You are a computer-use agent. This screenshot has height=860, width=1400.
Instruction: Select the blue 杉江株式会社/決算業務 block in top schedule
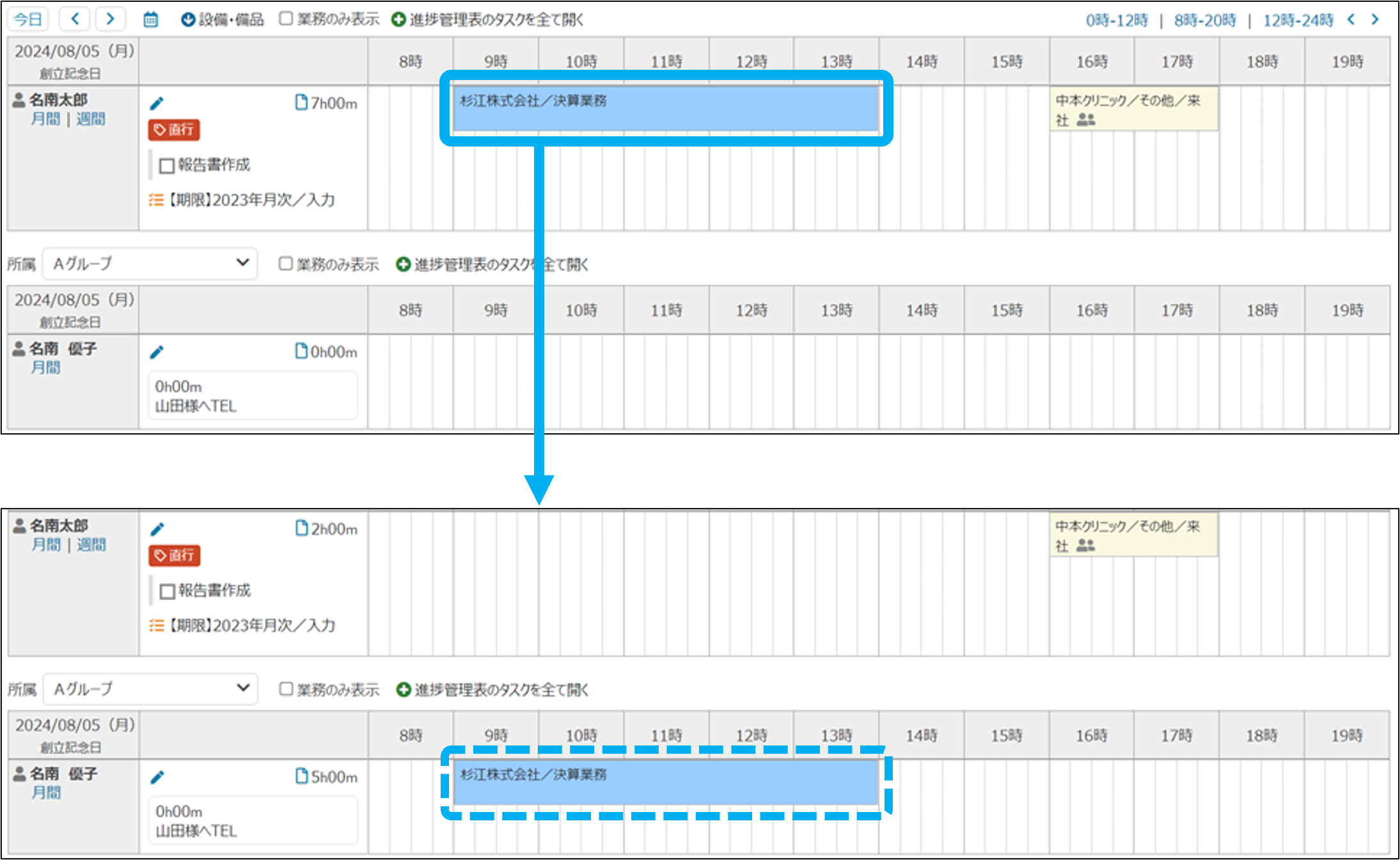pos(665,109)
